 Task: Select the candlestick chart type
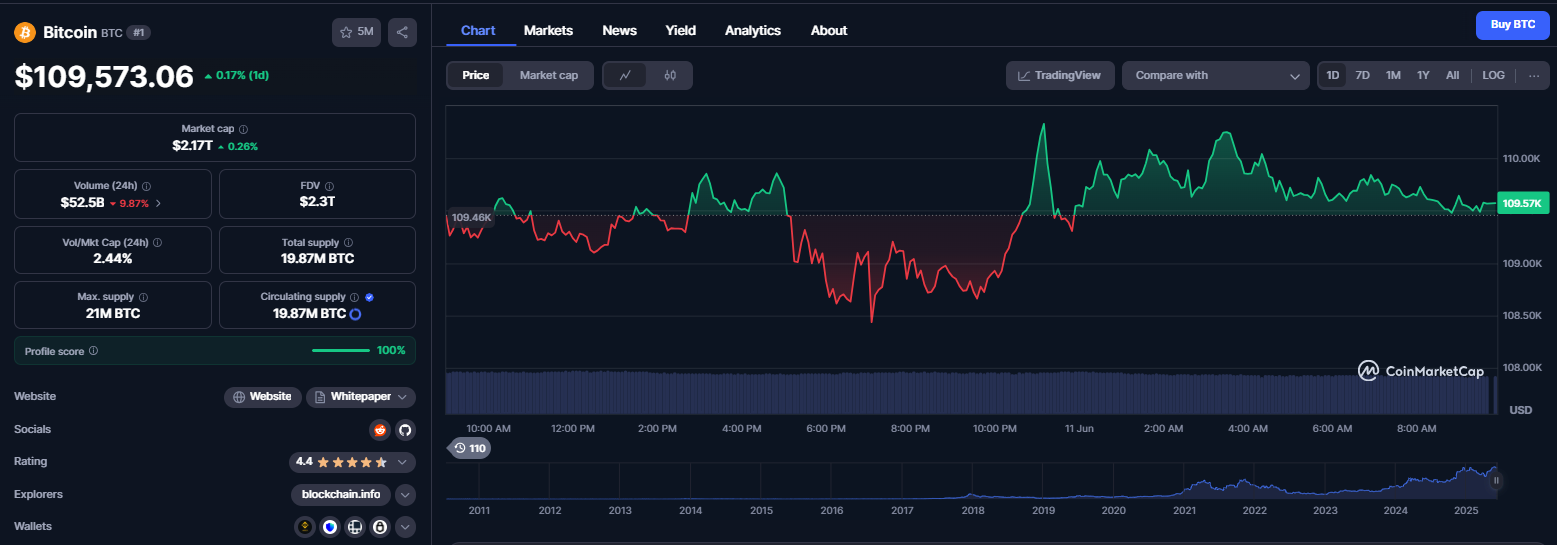(670, 75)
